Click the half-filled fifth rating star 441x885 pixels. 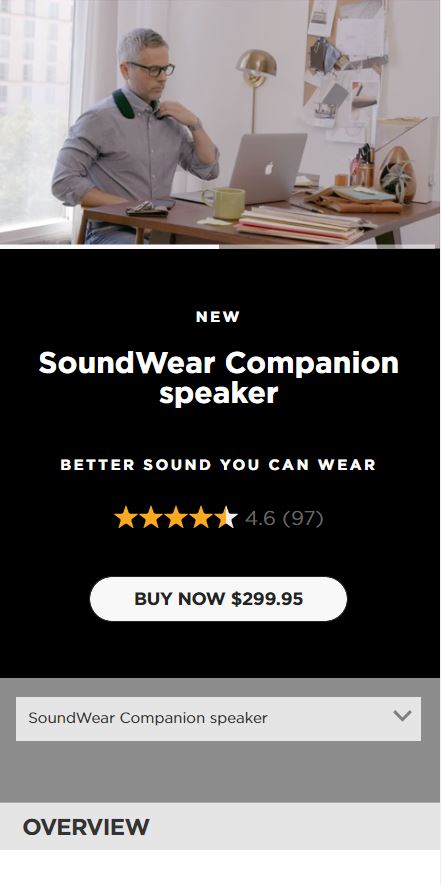tap(226, 518)
